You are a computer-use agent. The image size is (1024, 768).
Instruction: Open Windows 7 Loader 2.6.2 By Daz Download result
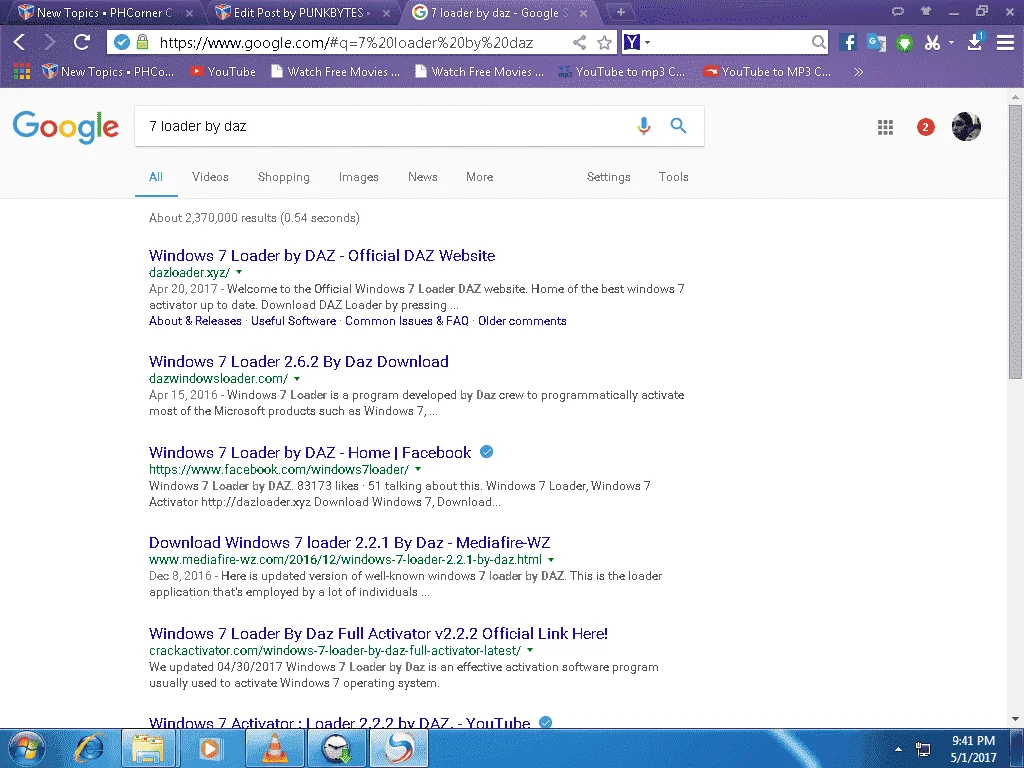[x=298, y=362]
